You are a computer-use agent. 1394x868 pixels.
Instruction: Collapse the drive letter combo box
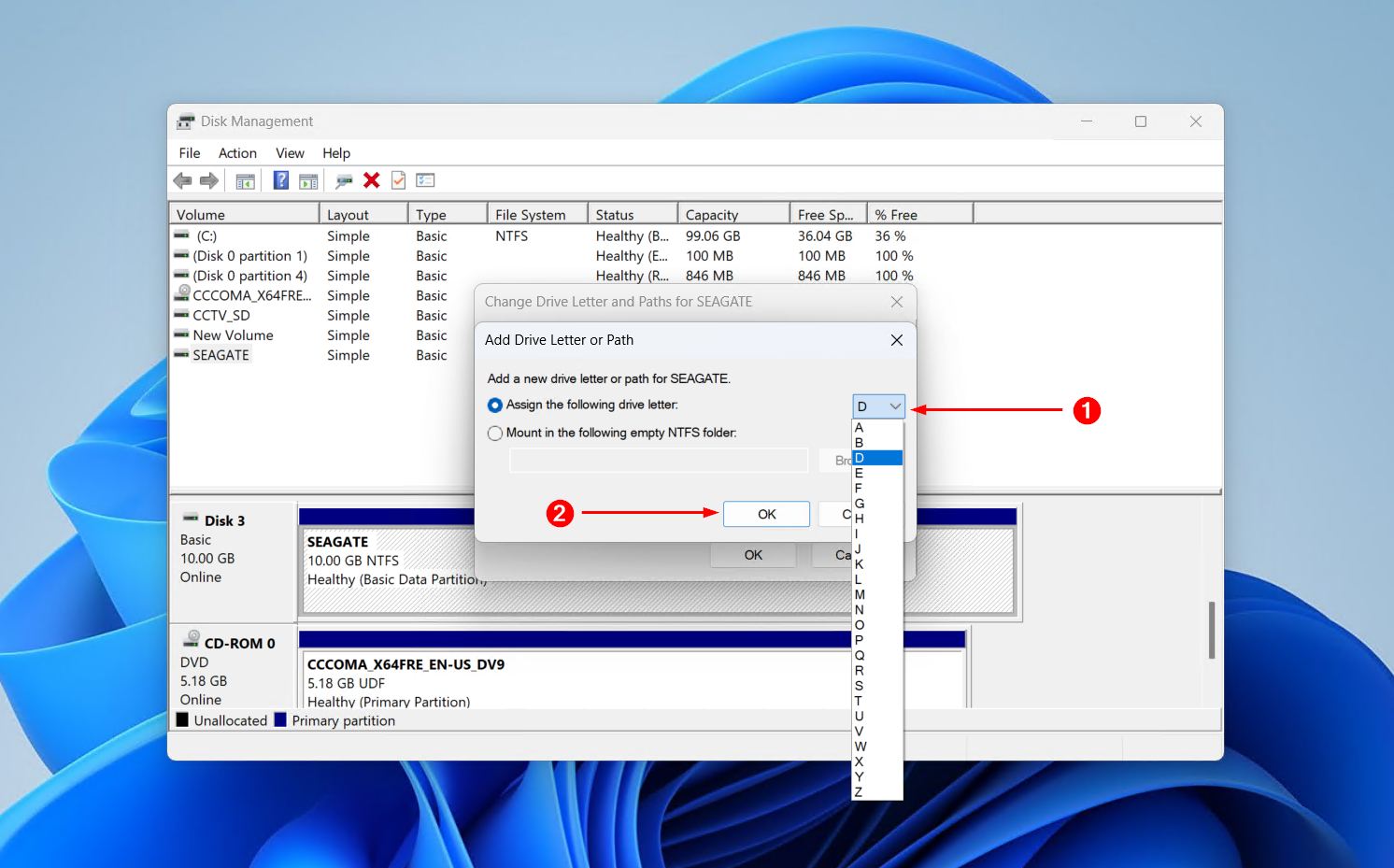point(879,406)
